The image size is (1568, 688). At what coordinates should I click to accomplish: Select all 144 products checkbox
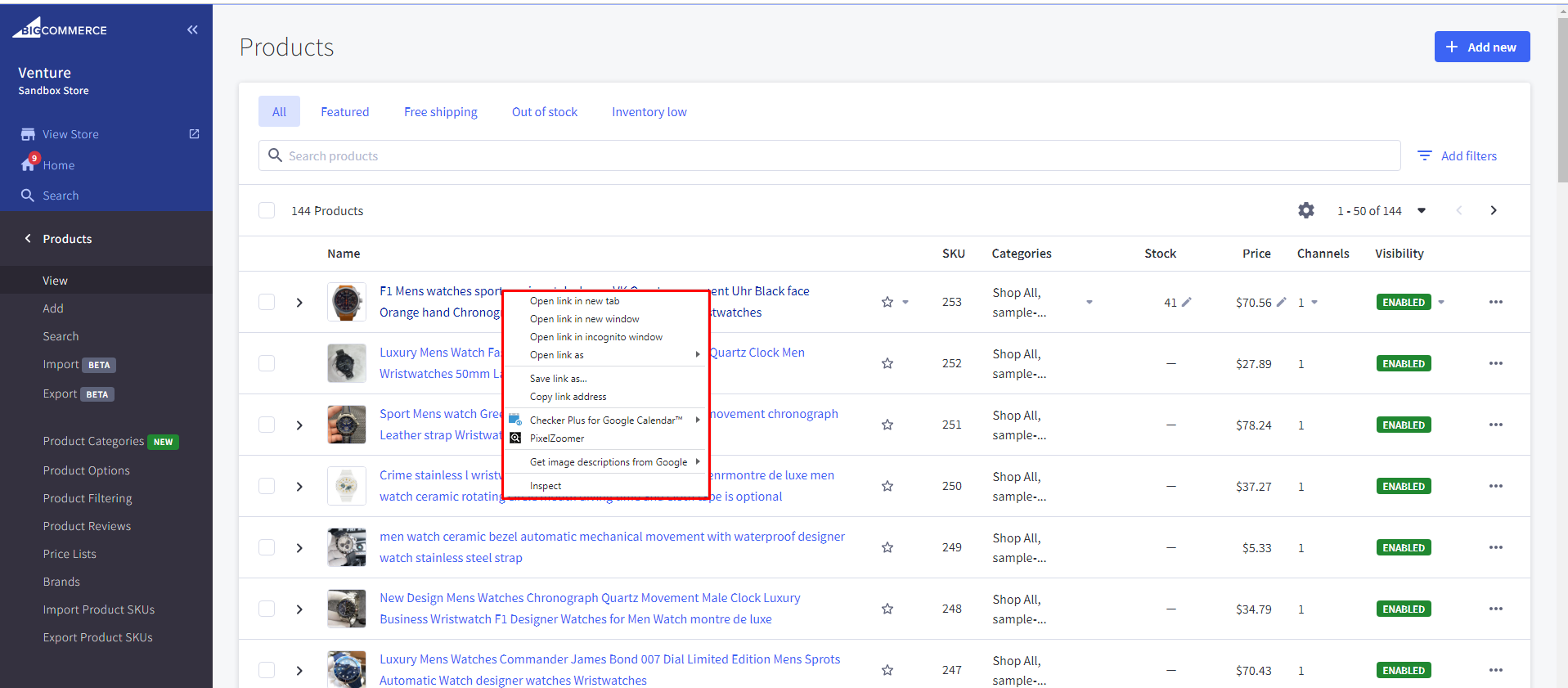tap(267, 210)
